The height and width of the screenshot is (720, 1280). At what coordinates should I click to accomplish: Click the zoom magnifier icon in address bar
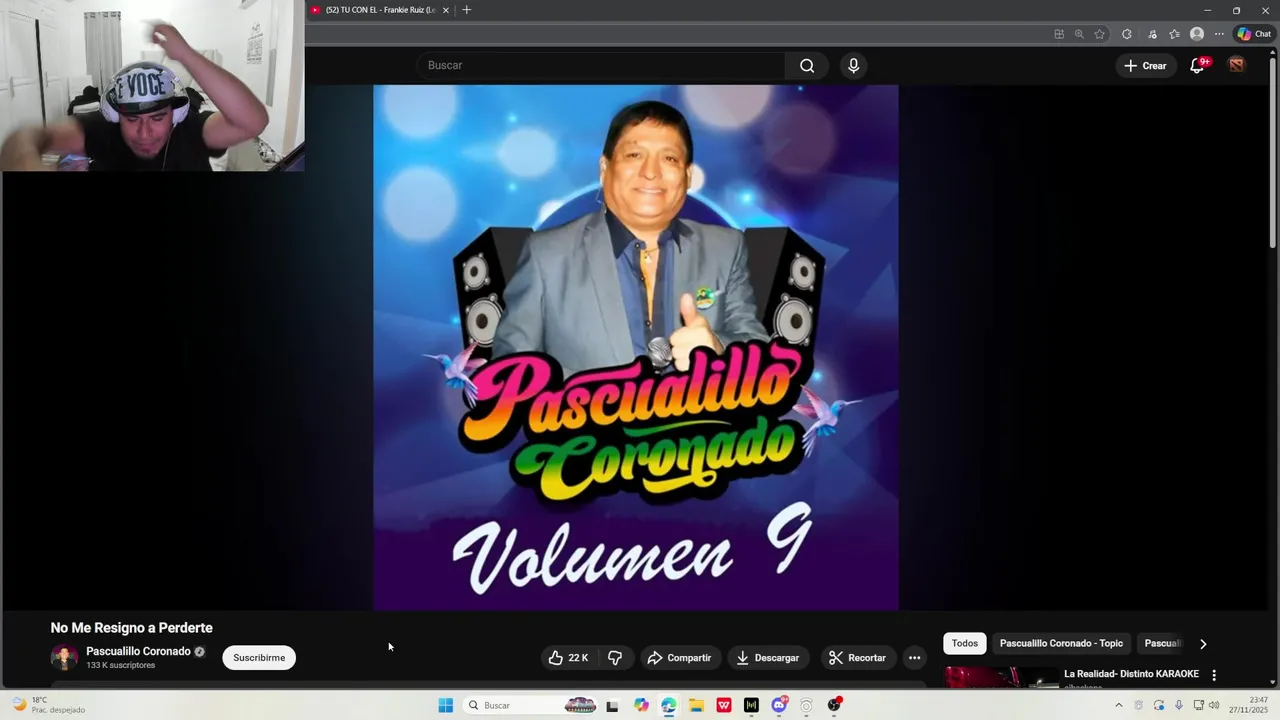pyautogui.click(x=1079, y=34)
